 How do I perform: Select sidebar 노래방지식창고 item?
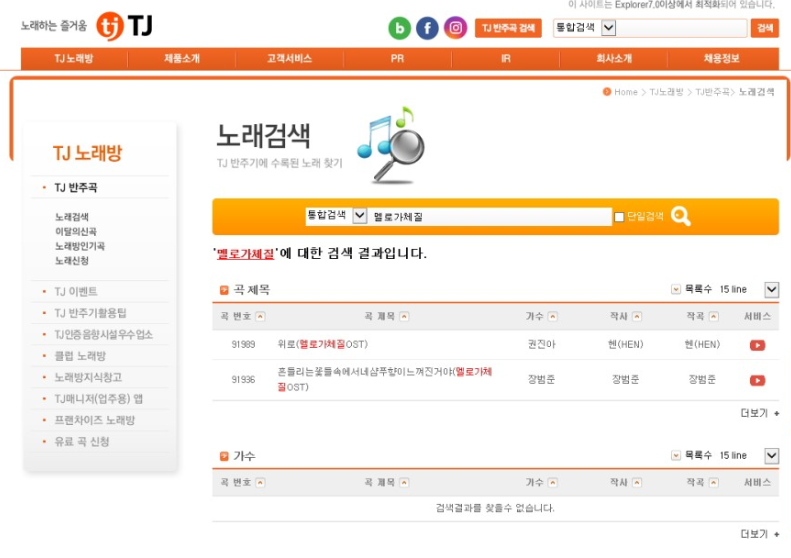88,377
